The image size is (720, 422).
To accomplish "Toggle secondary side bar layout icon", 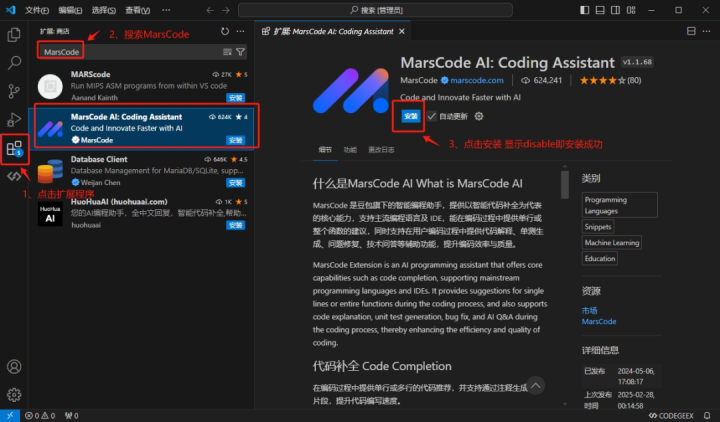I will point(615,10).
